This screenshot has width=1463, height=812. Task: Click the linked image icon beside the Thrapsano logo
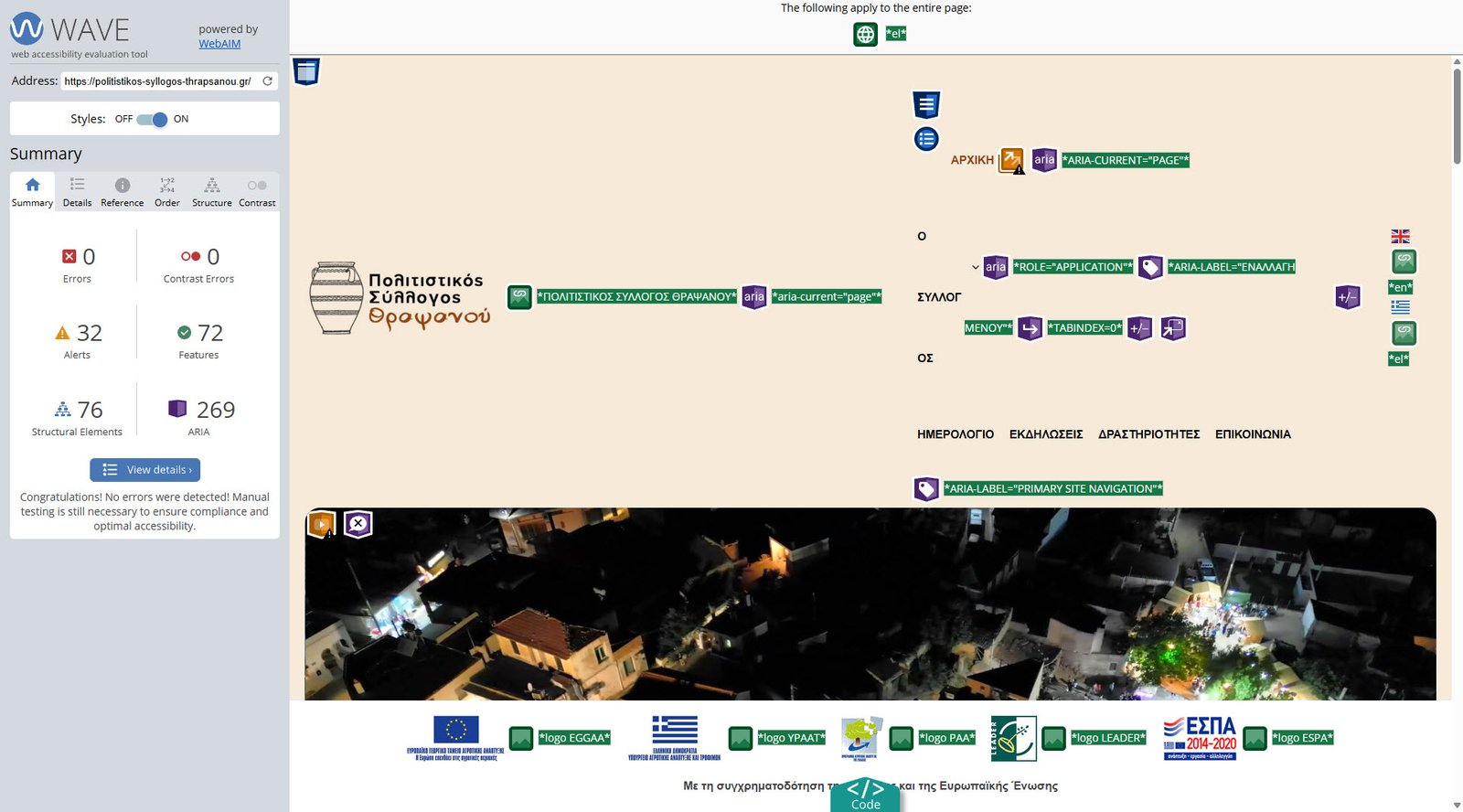(x=519, y=297)
